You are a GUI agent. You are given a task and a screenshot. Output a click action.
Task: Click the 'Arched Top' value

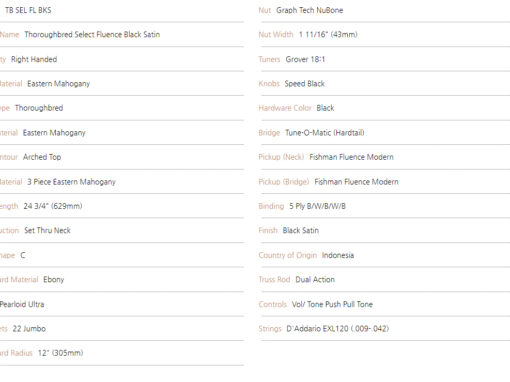tap(42, 157)
